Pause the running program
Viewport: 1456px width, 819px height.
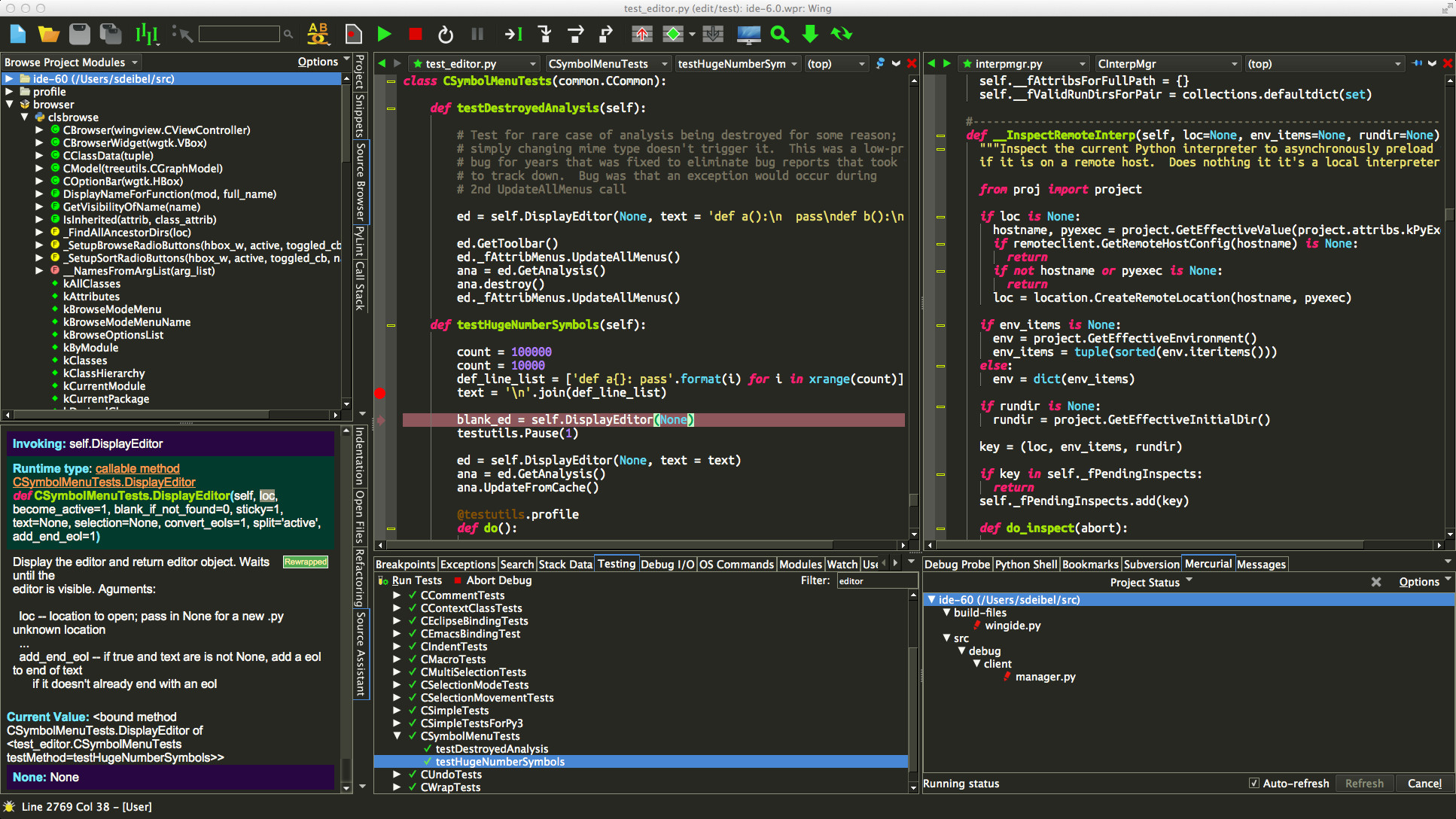(477, 34)
